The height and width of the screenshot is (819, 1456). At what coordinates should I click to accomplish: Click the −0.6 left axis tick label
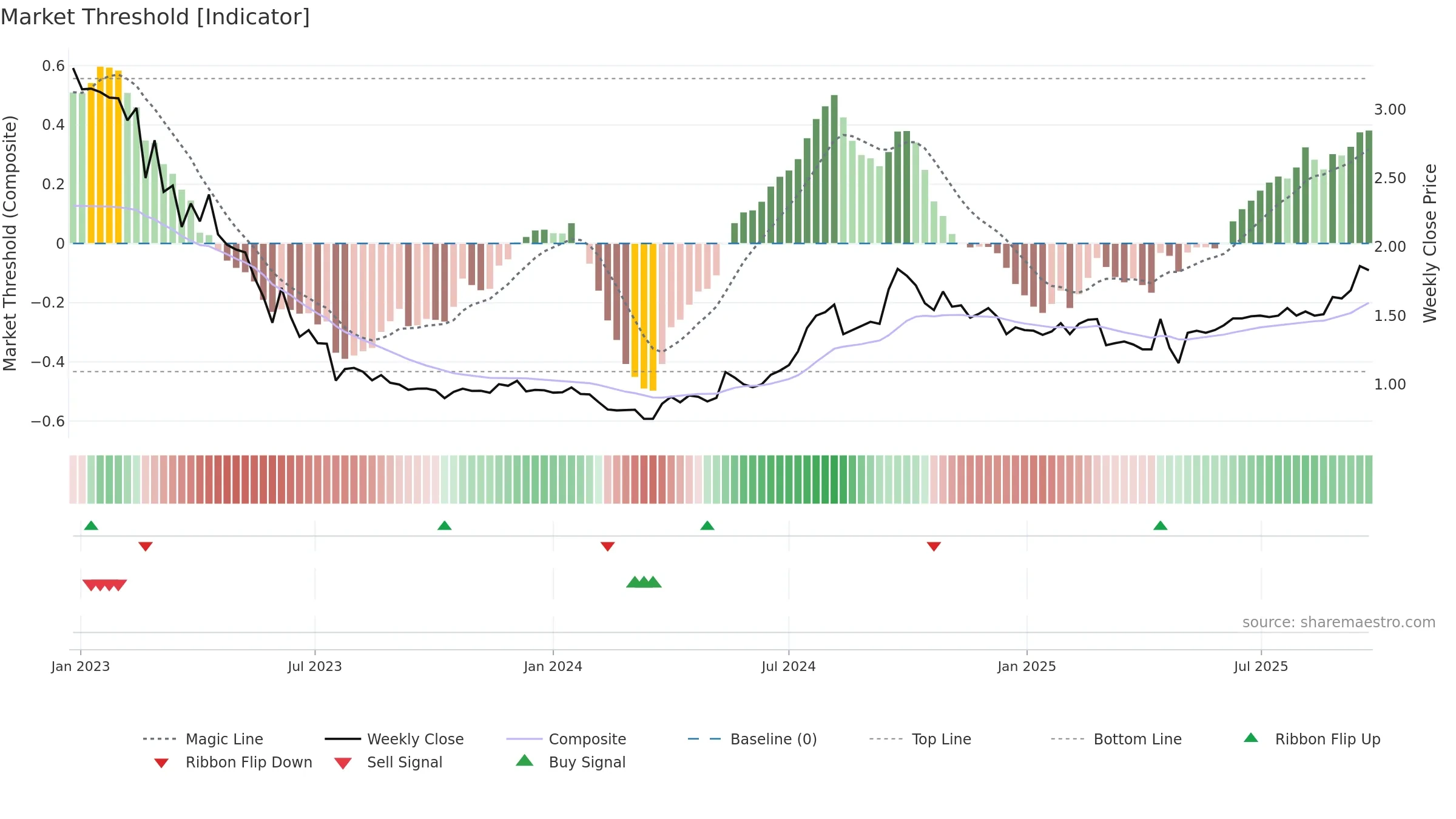click(x=48, y=422)
